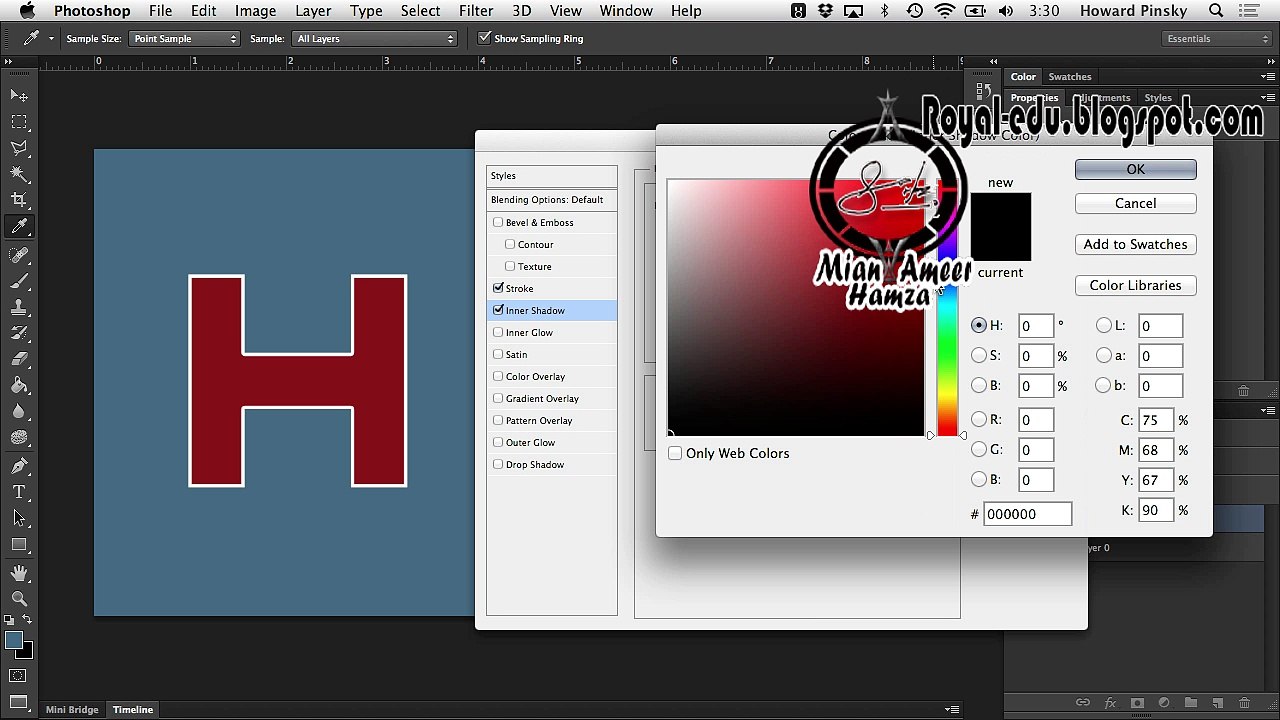The height and width of the screenshot is (720, 1280).
Task: Toggle Quick Mask mode icon
Action: point(19,677)
